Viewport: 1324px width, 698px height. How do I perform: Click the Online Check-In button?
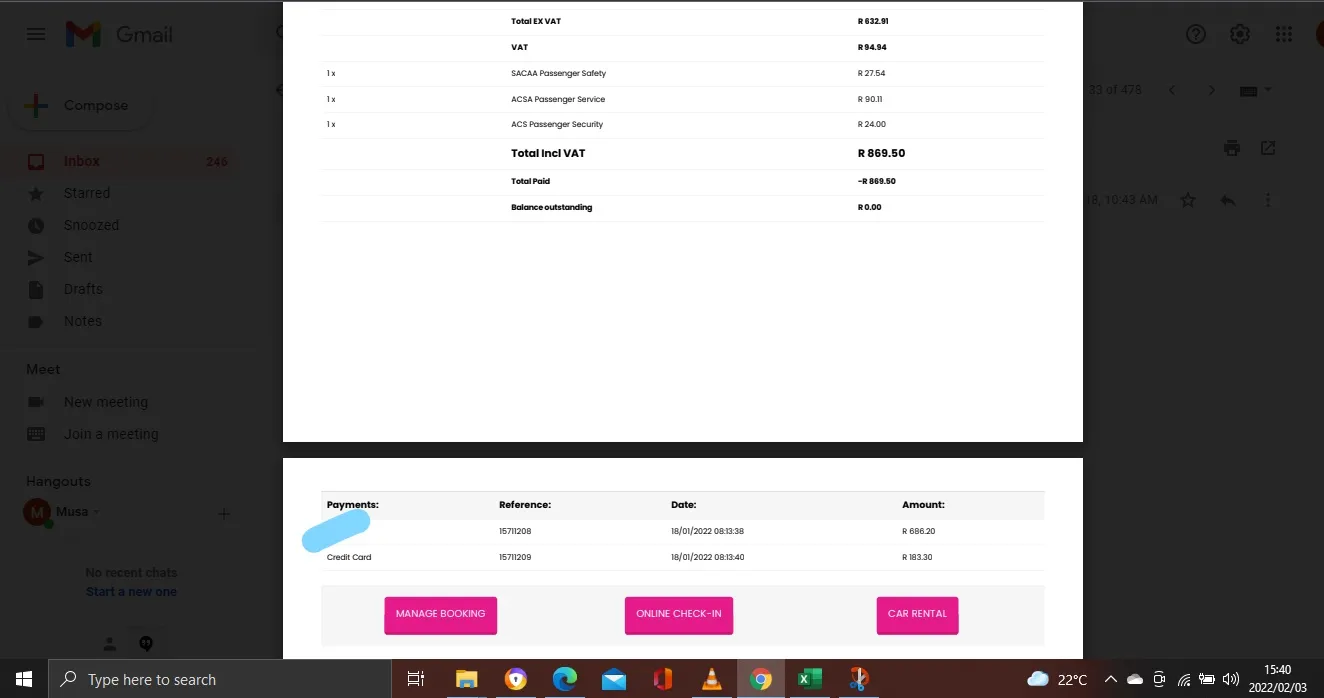[679, 614]
